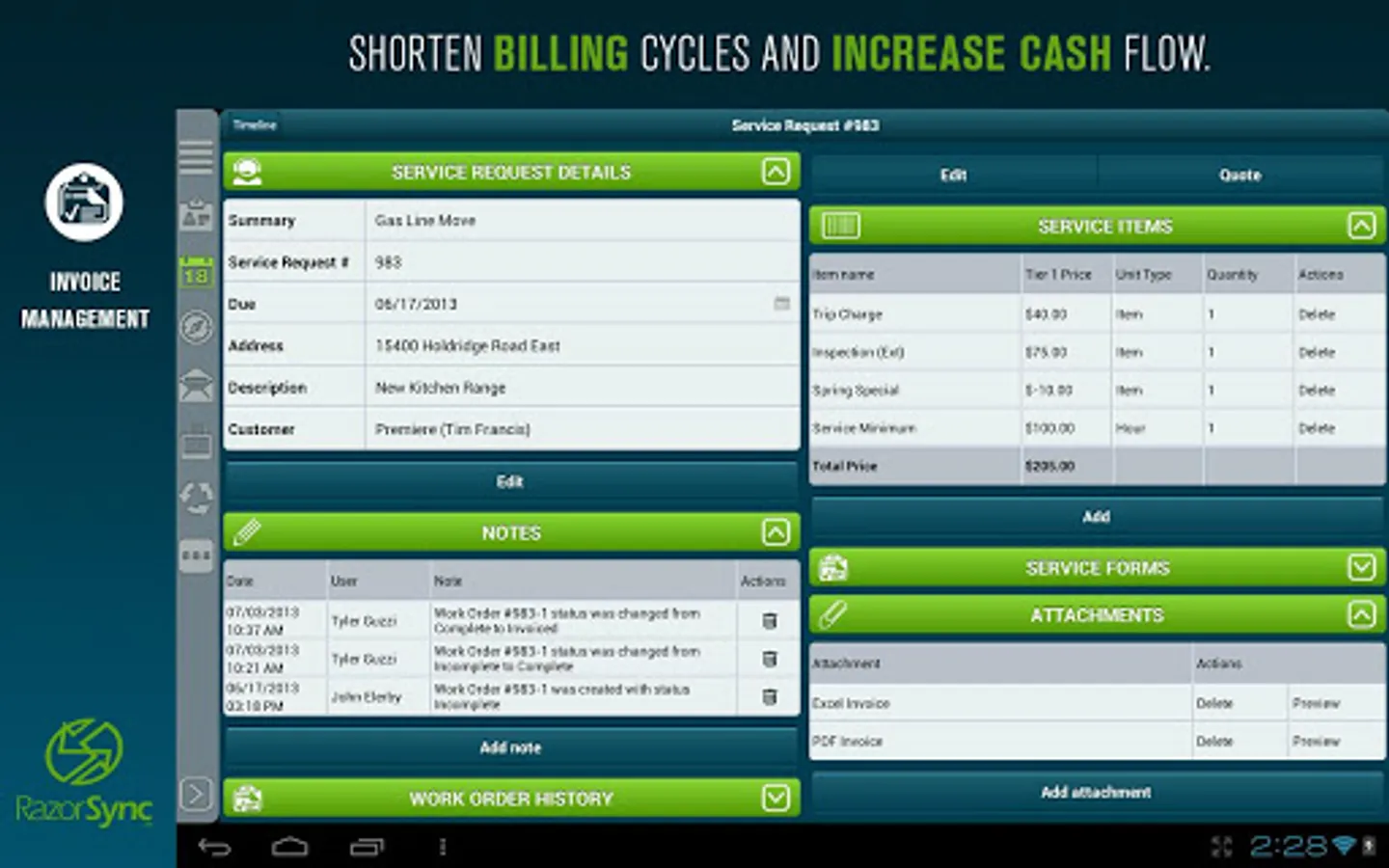This screenshot has width=1389, height=868.
Task: Delete the PDF Invoice attachment
Action: tap(1214, 741)
